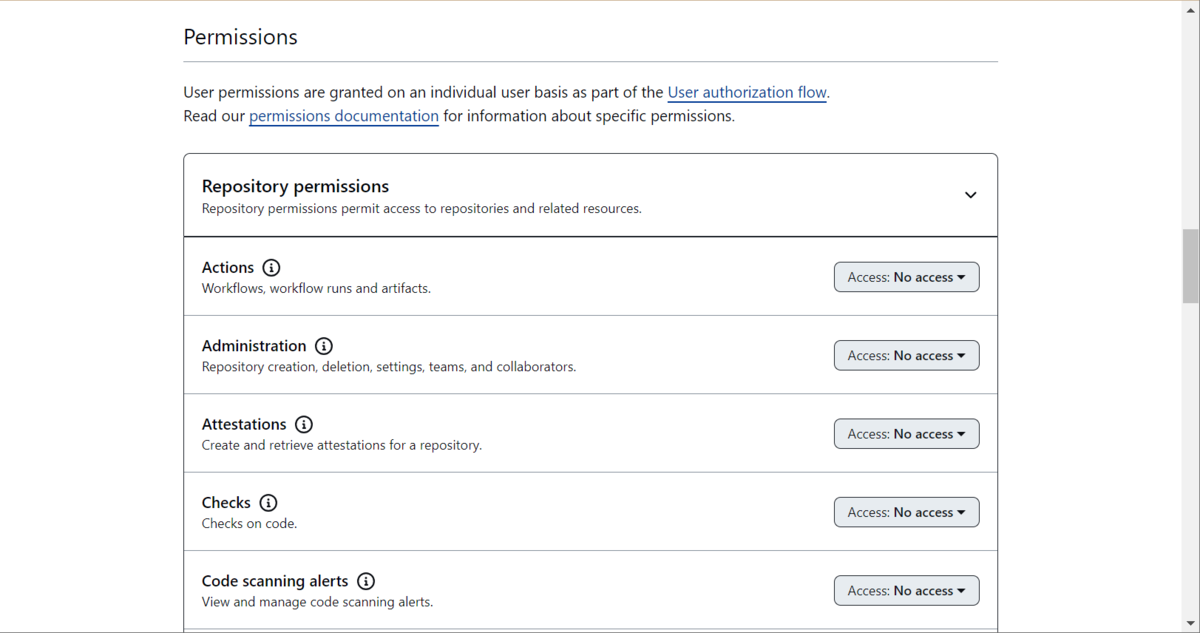Open the Actions access dropdown

click(906, 277)
